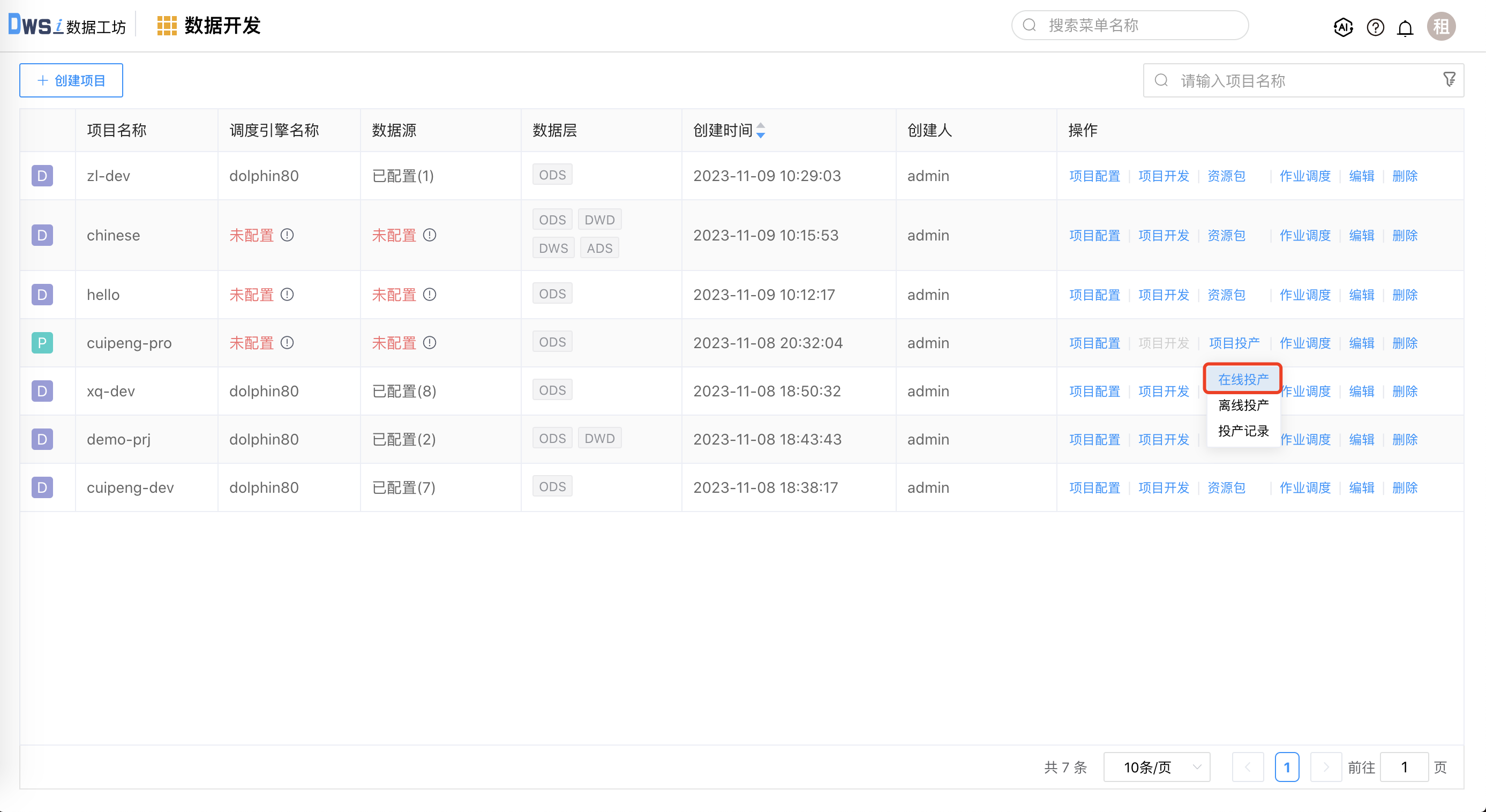Click warning info icon beside chinese scheduler engine
Screen dimensions: 1486x812
tap(287, 235)
